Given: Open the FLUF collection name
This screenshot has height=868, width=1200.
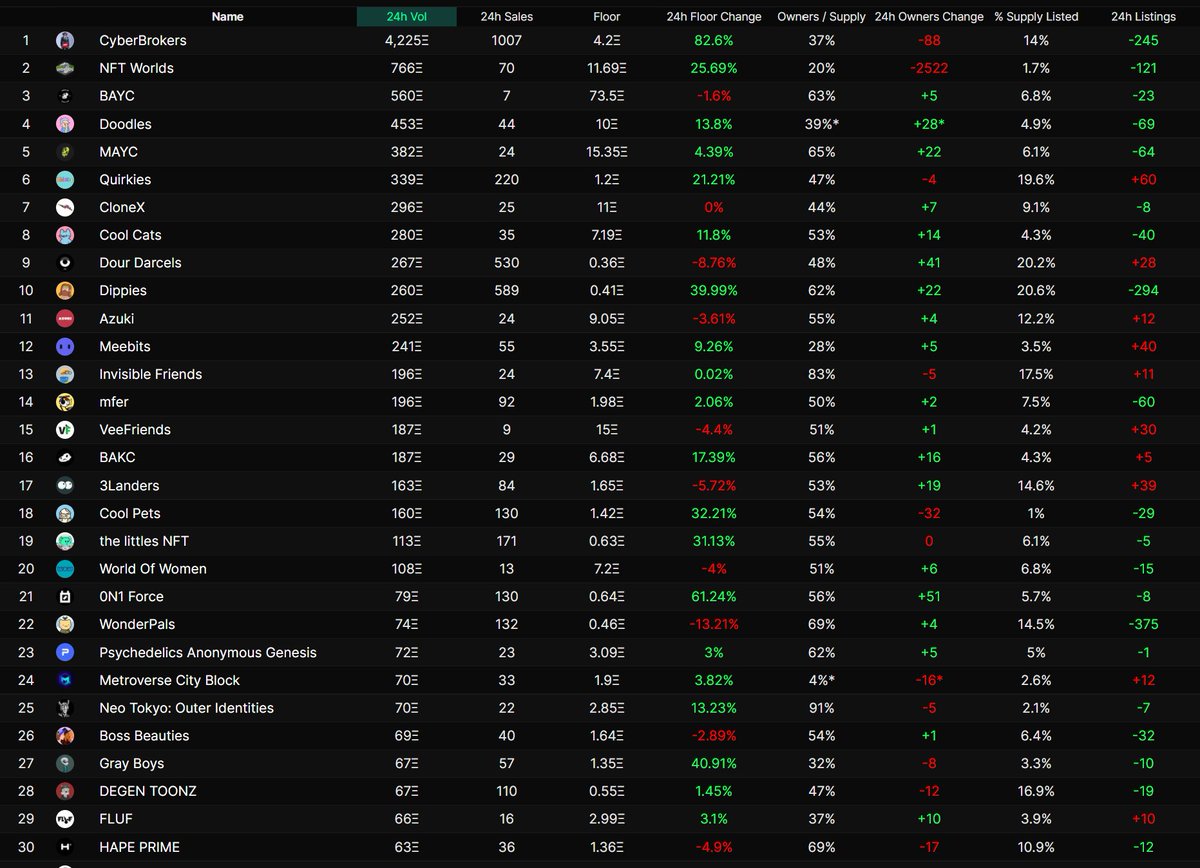Looking at the screenshot, I should pyautogui.click(x=116, y=819).
